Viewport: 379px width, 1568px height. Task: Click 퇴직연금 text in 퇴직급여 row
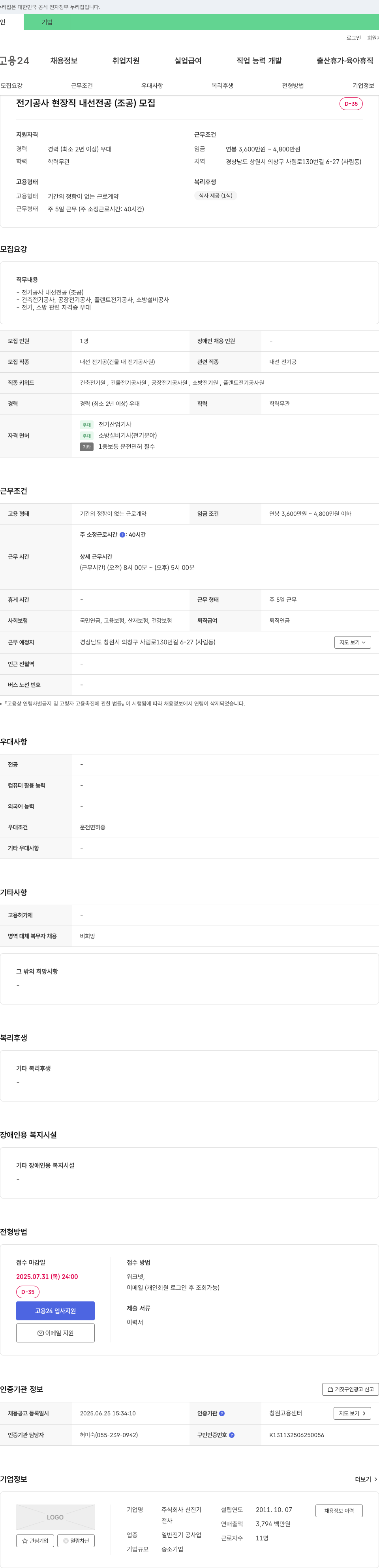click(x=280, y=621)
